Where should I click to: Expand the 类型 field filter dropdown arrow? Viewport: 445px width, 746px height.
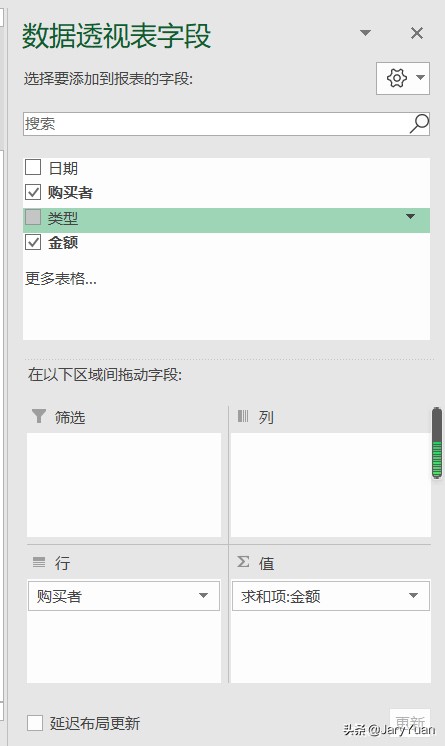tap(410, 217)
